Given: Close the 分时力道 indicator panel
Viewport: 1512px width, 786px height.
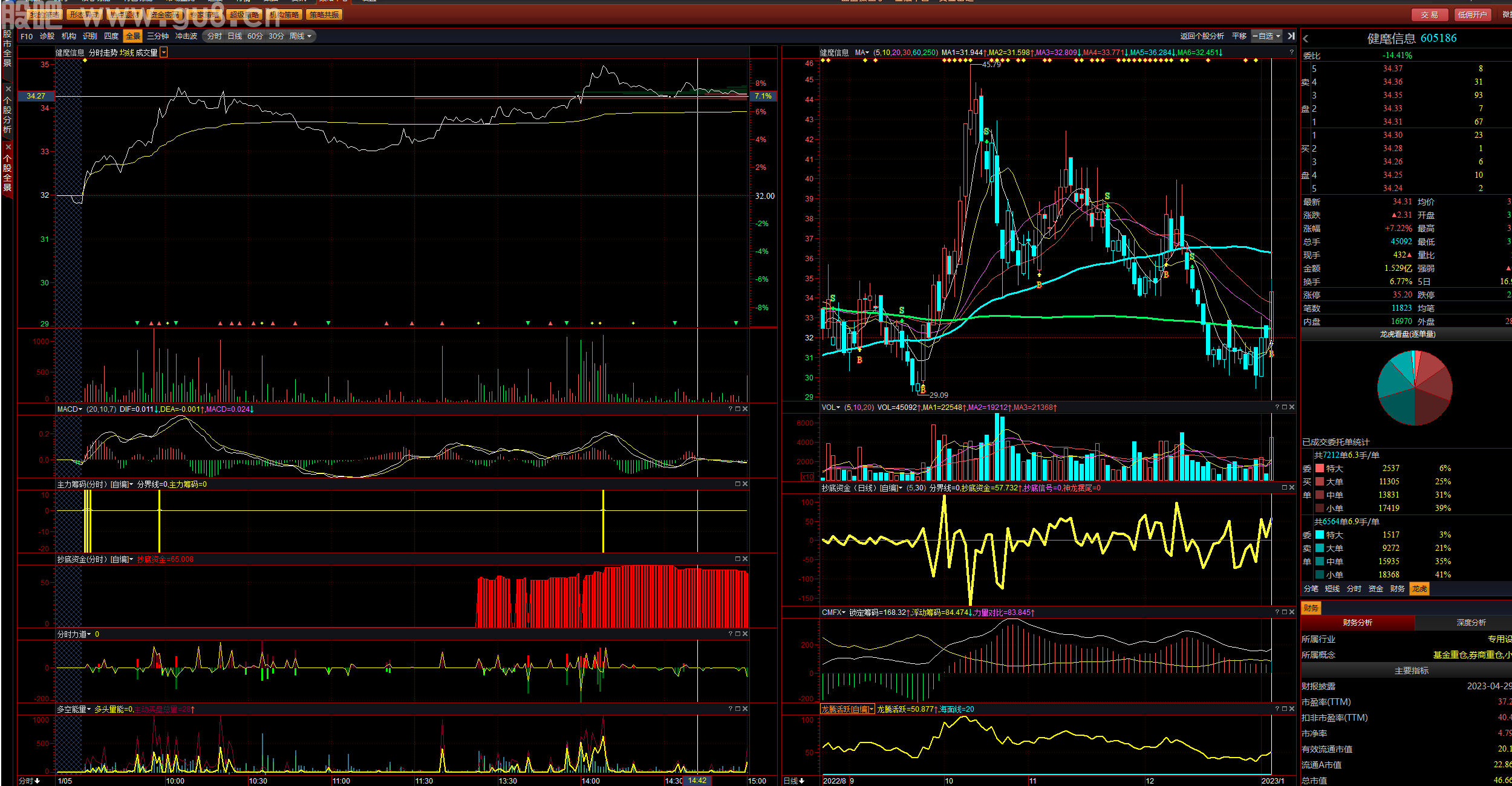Looking at the screenshot, I should click(x=745, y=634).
